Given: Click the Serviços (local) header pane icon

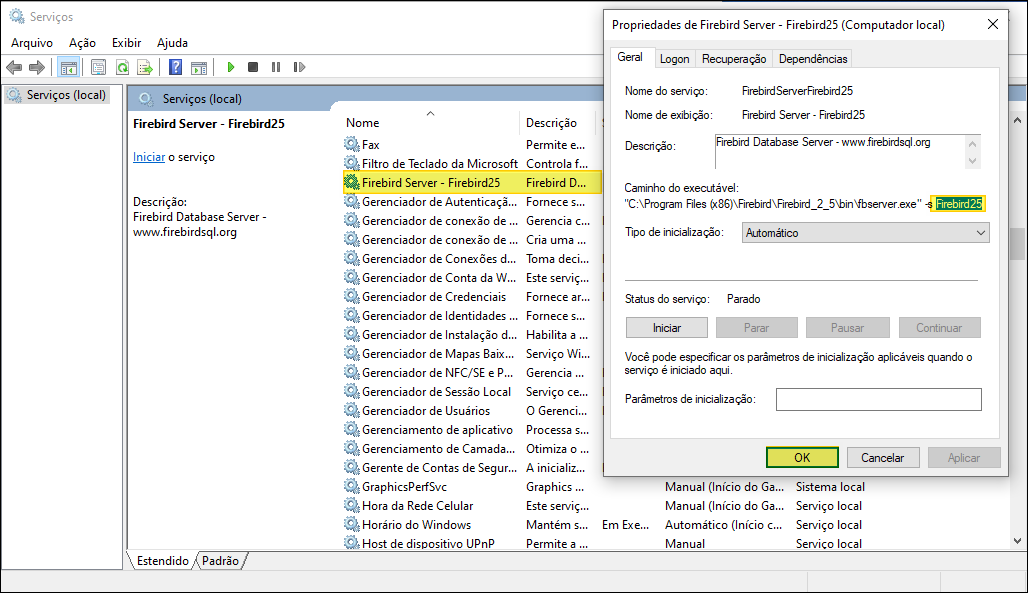Looking at the screenshot, I should [146, 99].
